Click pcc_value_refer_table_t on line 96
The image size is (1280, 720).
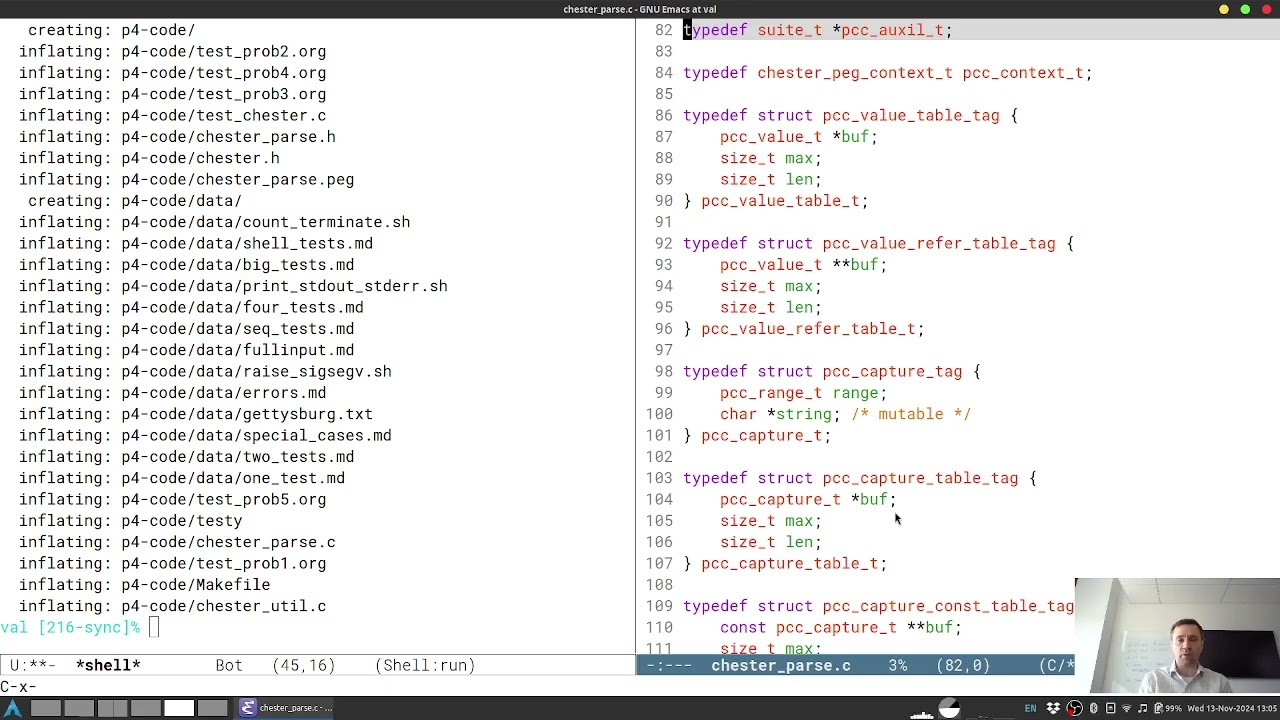[809, 329]
